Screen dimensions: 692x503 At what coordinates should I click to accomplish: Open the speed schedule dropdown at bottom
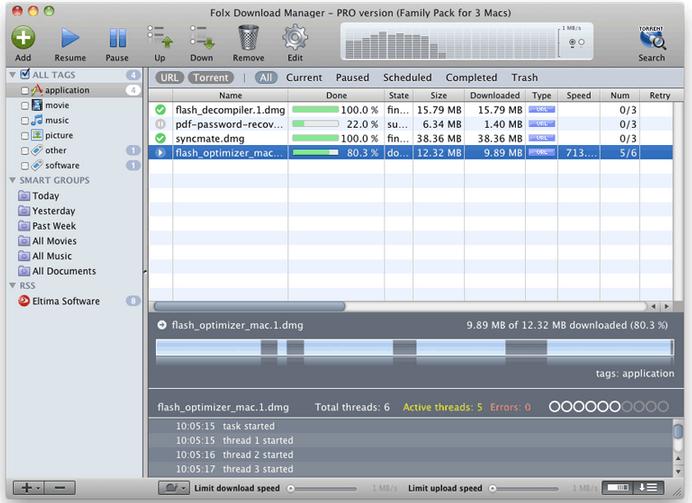173,488
